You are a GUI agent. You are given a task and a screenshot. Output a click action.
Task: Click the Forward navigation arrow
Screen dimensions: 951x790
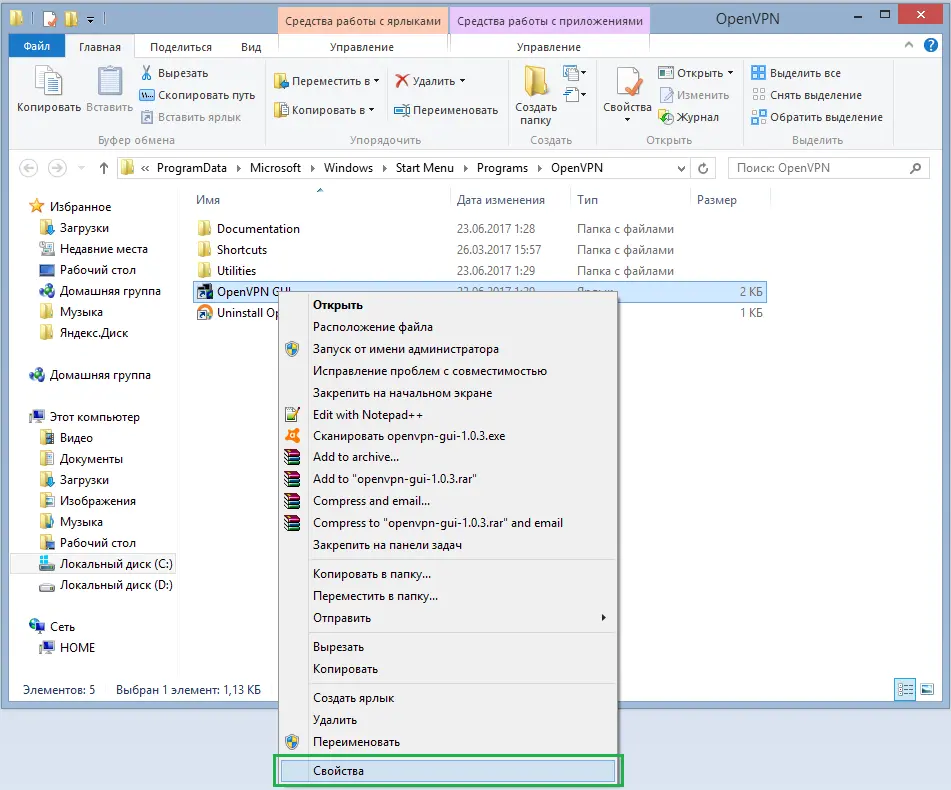click(57, 168)
